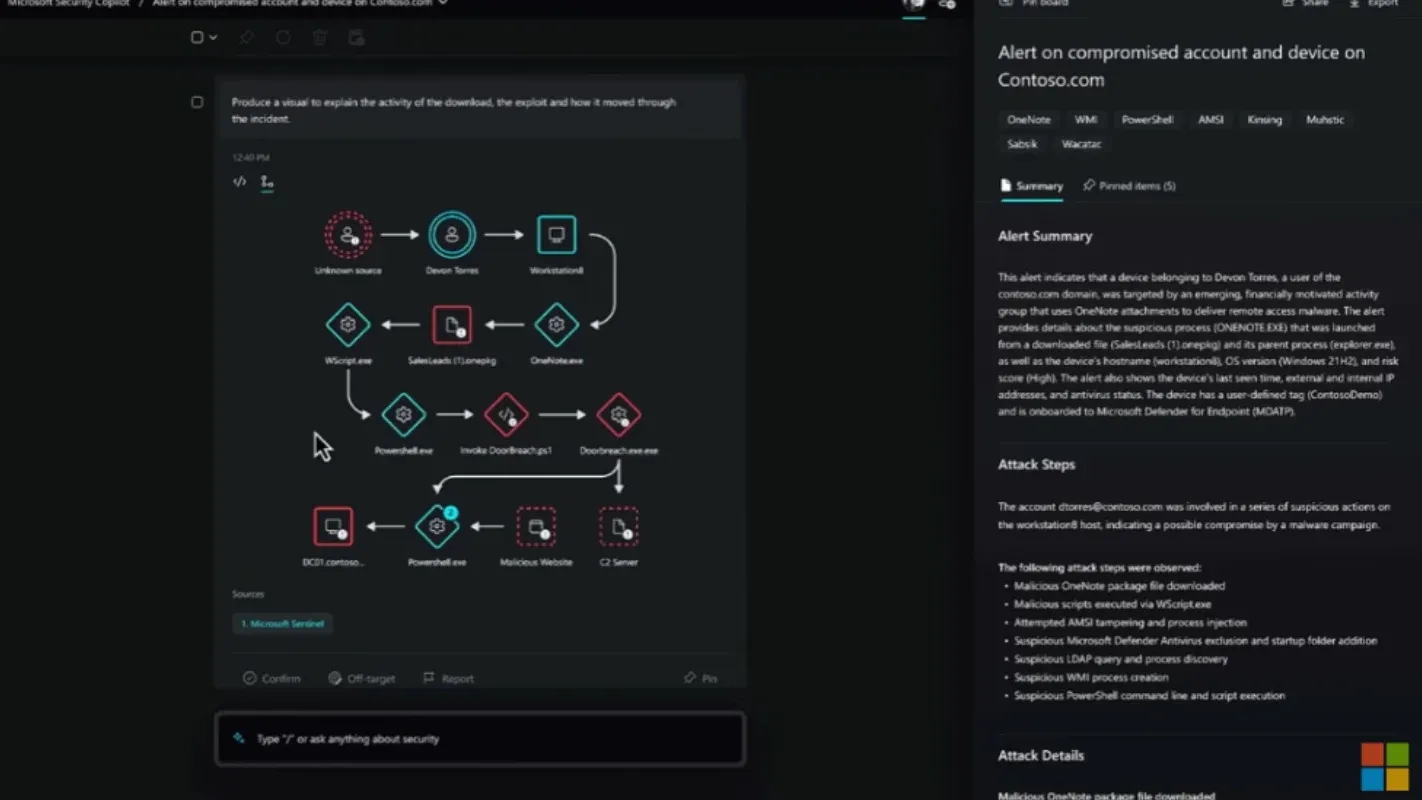The width and height of the screenshot is (1422, 800).
Task: Switch to the Summary tab
Action: pyautogui.click(x=1032, y=186)
